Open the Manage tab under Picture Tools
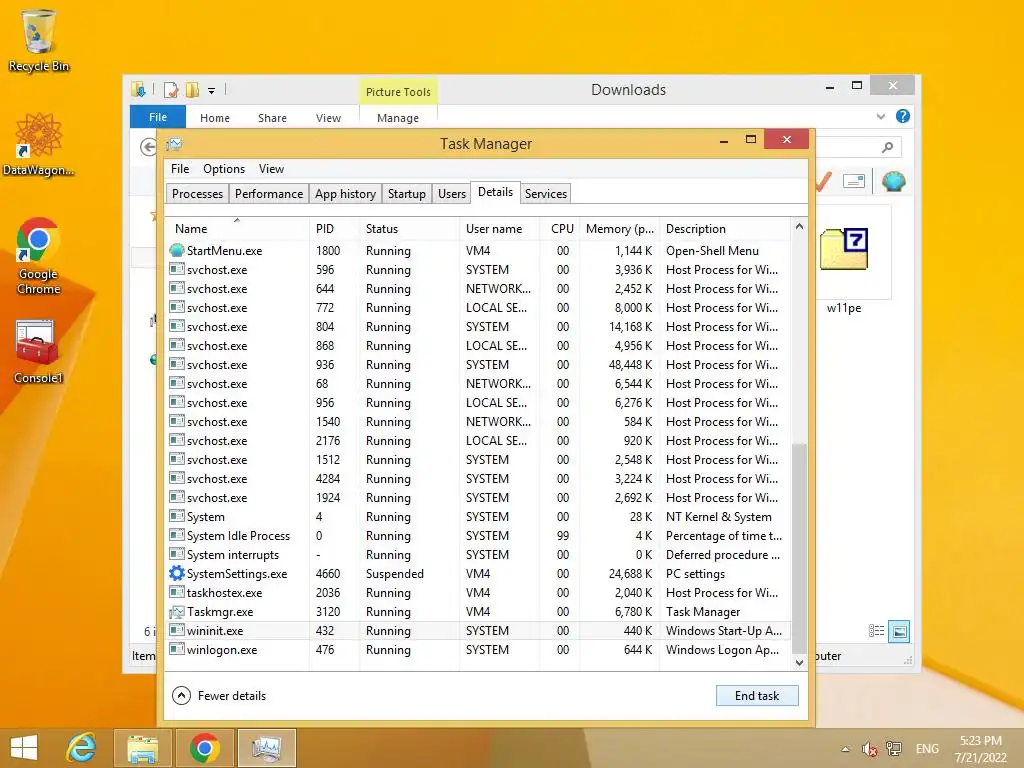The height and width of the screenshot is (768, 1024). click(398, 118)
